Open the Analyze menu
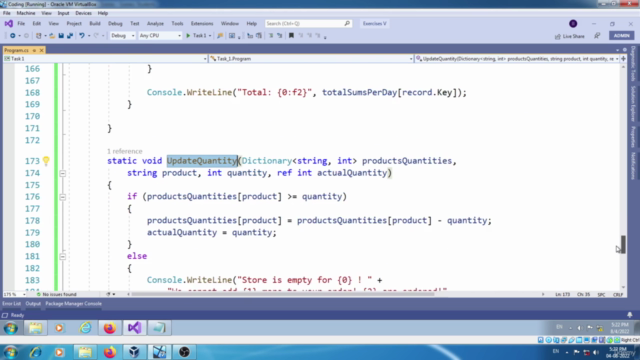This screenshot has height=360, width=640. [155, 24]
